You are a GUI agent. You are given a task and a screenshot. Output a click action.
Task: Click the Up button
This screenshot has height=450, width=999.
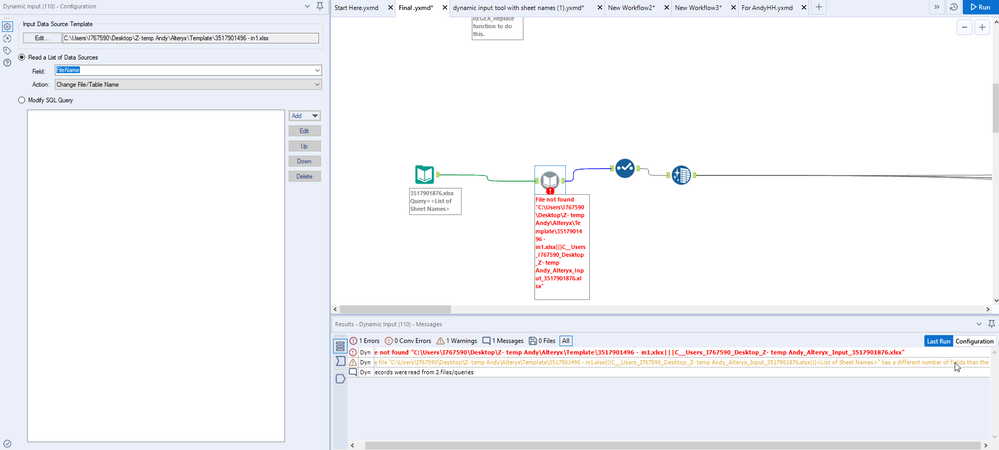point(305,146)
